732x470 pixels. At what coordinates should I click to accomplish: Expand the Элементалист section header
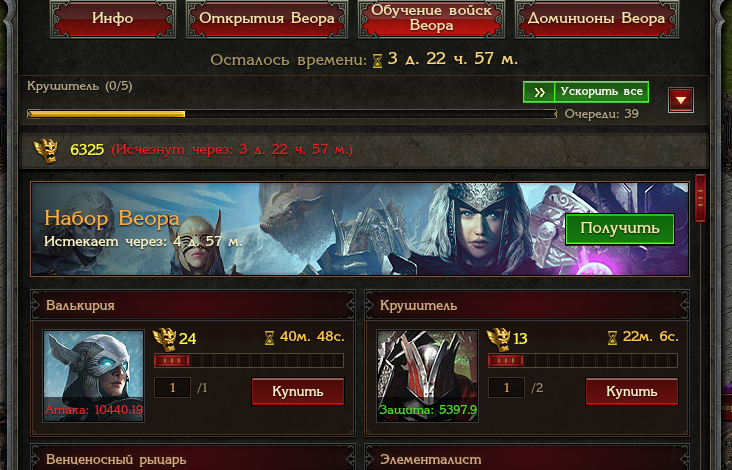527,458
